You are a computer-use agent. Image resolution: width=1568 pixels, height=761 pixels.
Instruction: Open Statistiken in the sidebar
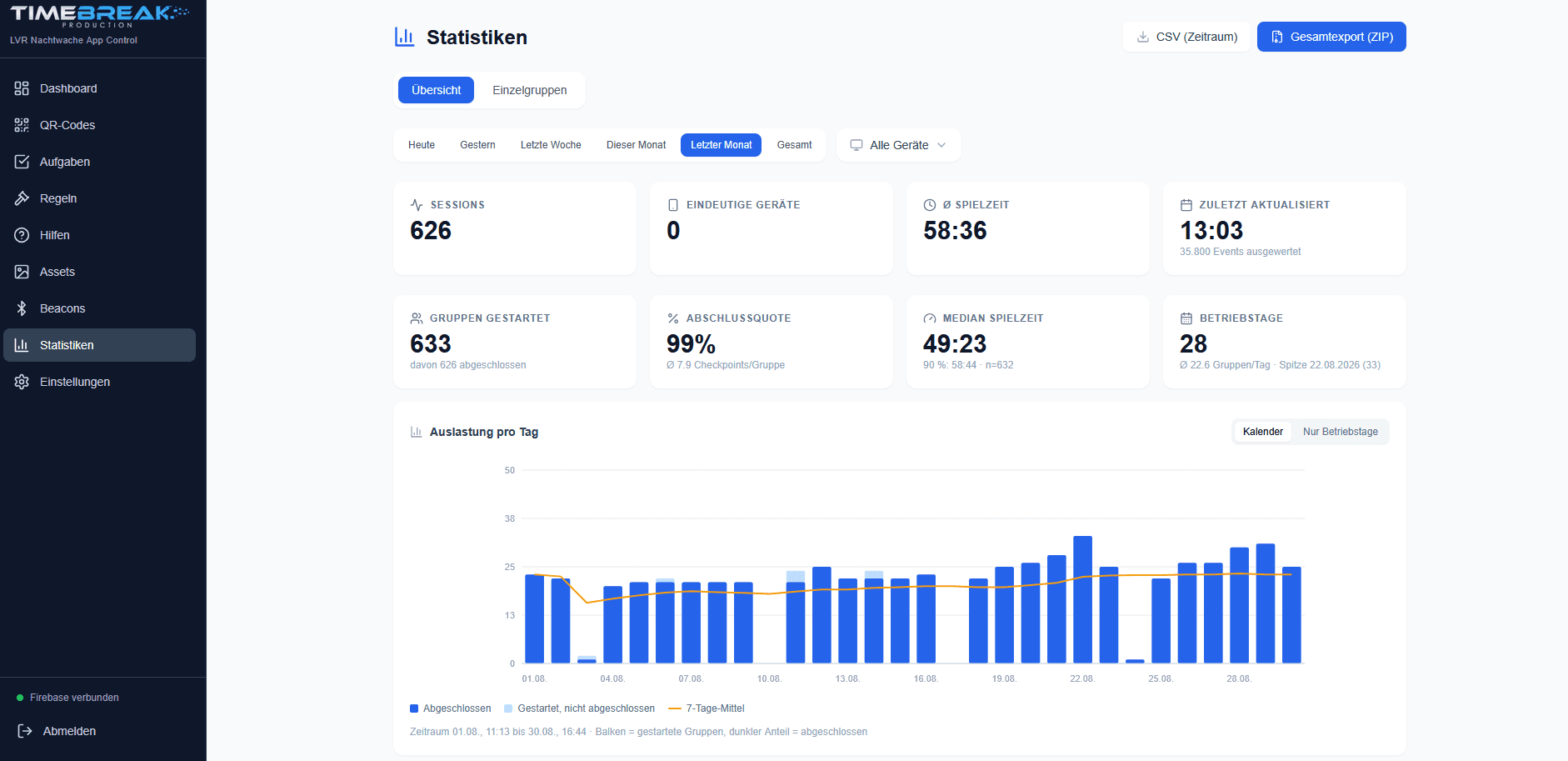pyautogui.click(x=100, y=345)
